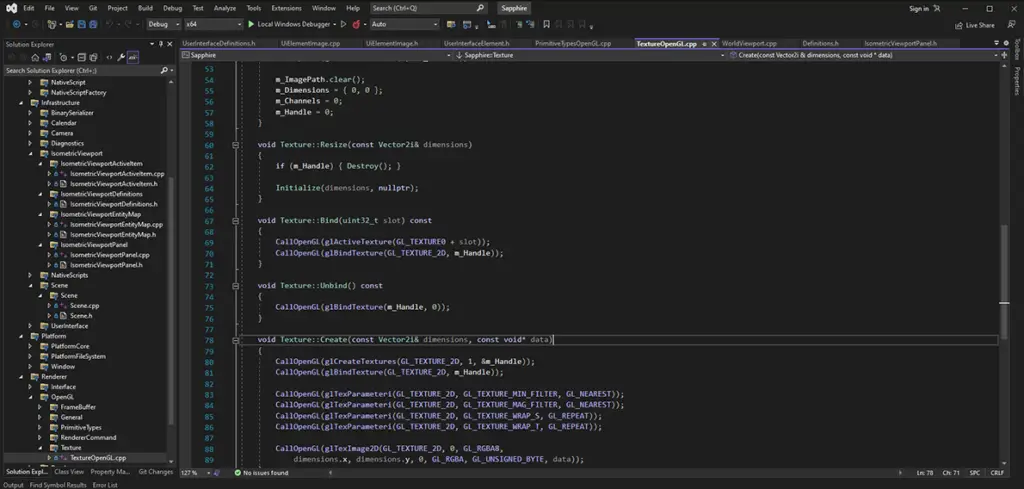Open the Debug configuration dropdown
Viewport: 1024px width, 489px height.
164,24
